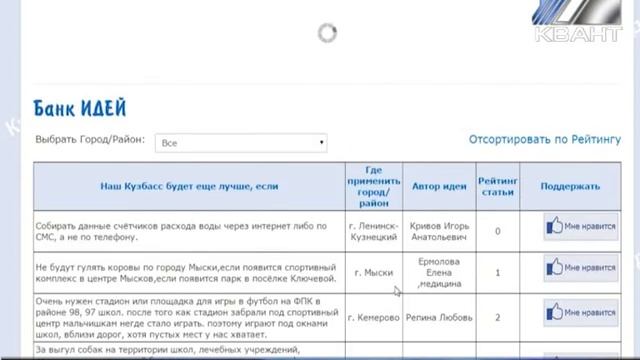Select the idea text about the football stadium
This screenshot has width=640, height=360.
pyautogui.click(x=187, y=318)
